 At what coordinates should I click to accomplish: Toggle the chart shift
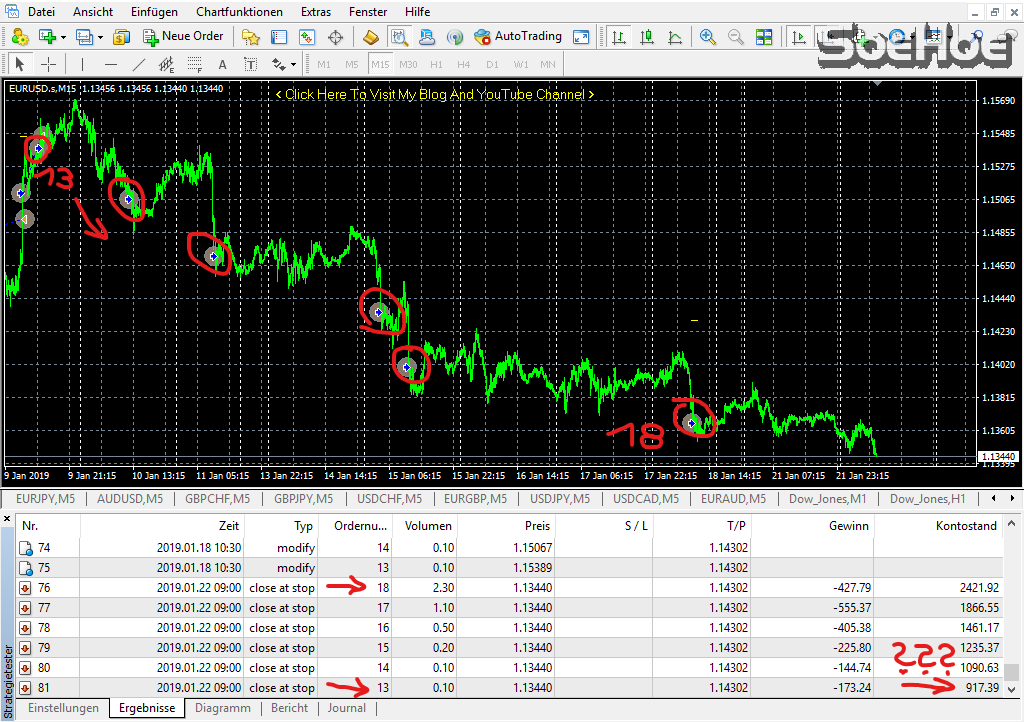(x=824, y=36)
